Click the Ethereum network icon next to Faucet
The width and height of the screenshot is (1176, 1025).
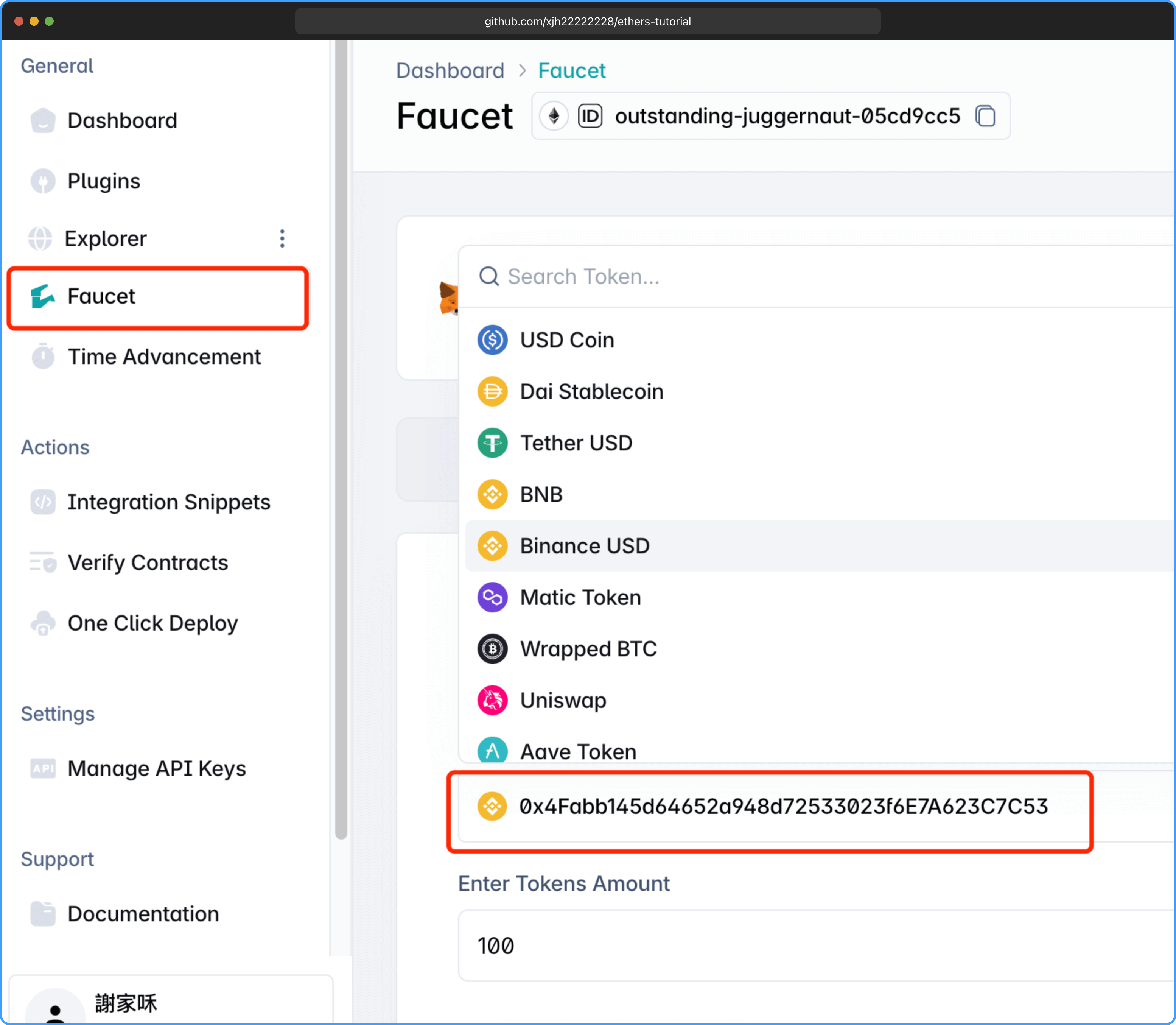554,116
